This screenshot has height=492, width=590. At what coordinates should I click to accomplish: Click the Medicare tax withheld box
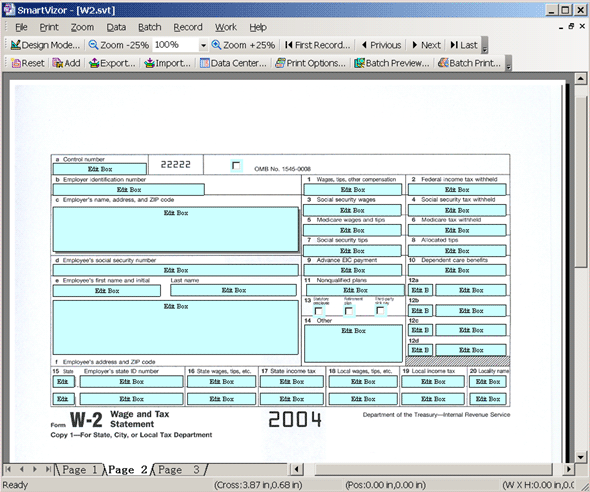coord(457,230)
